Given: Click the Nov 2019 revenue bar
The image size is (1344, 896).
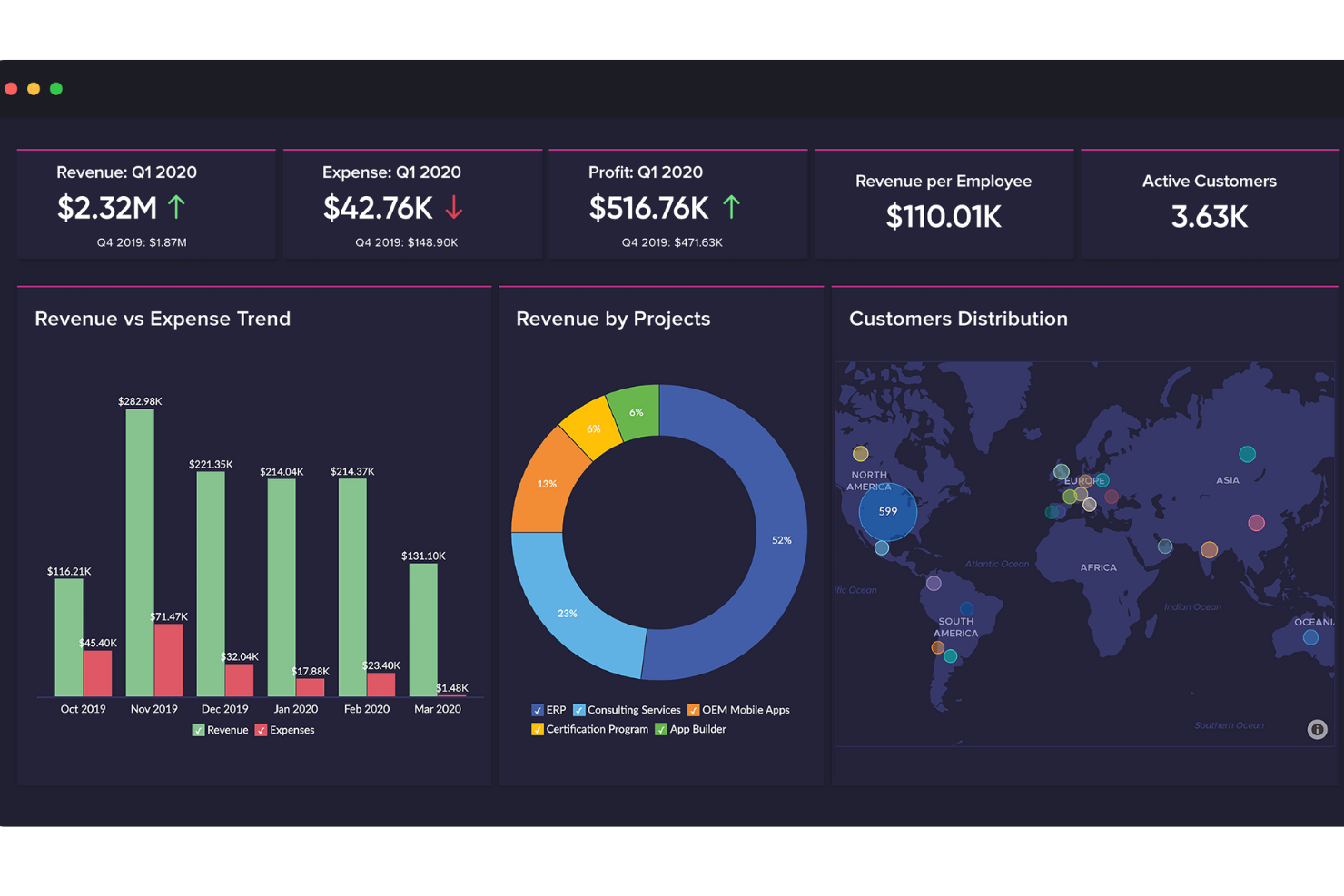Looking at the screenshot, I should 140,545.
